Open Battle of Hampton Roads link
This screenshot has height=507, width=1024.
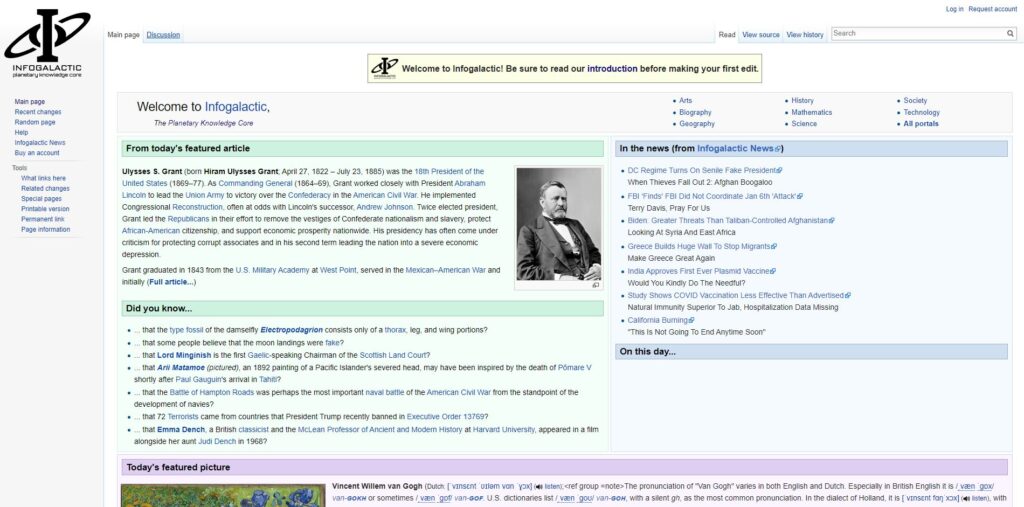click(210, 393)
